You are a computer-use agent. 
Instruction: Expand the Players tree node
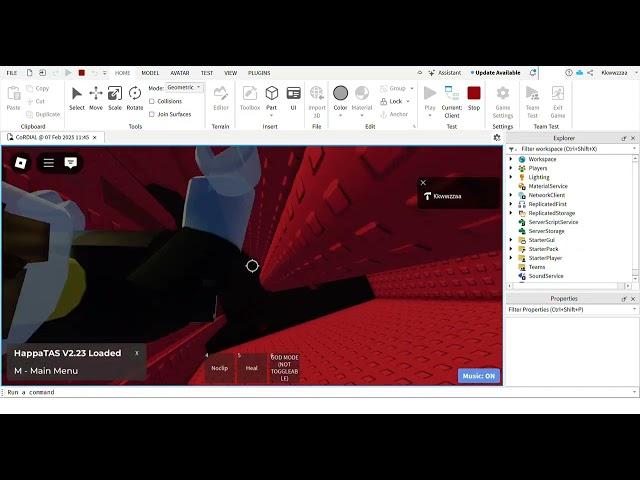[511, 168]
